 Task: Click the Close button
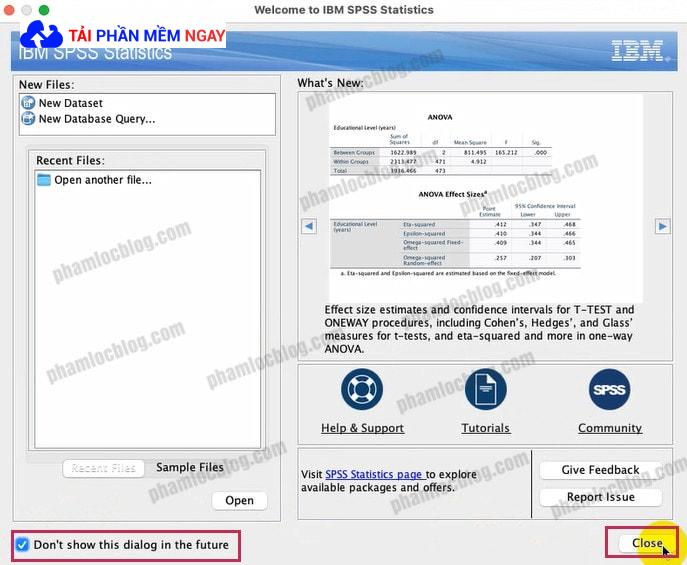pos(647,543)
